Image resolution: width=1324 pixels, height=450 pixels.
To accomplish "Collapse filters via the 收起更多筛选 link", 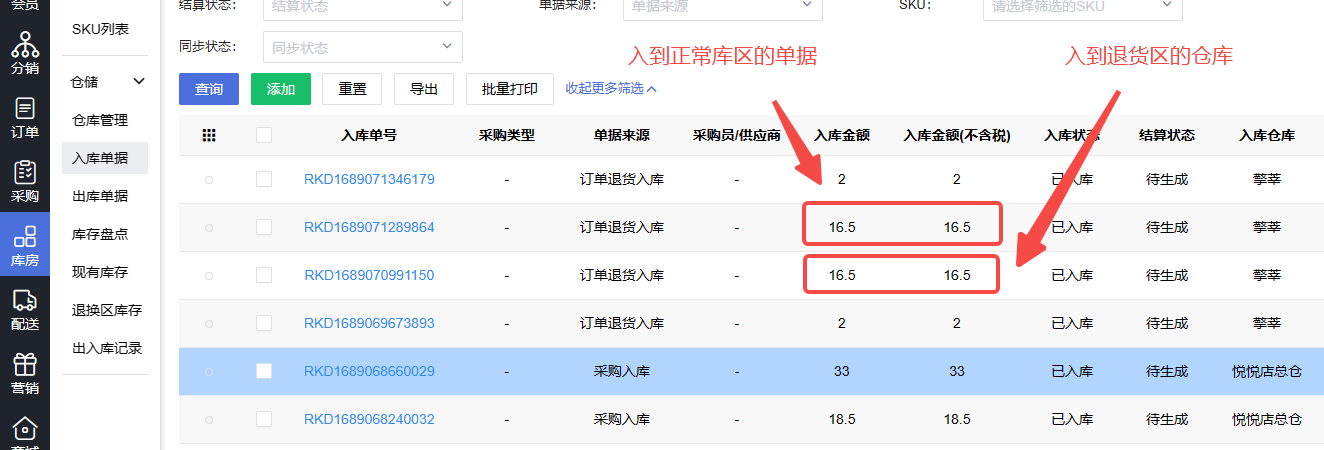I will click(611, 88).
